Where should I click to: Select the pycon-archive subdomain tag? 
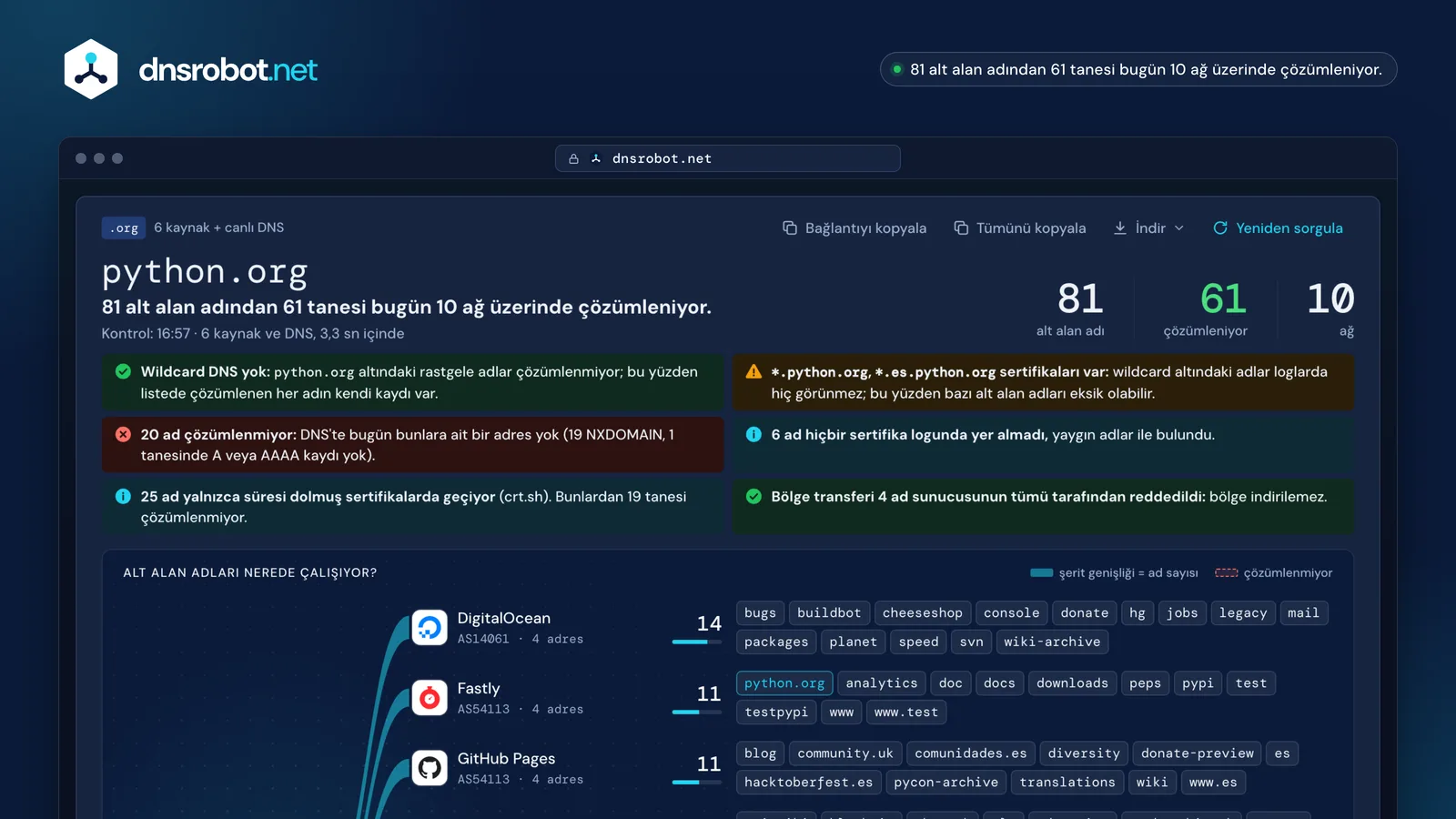946,782
